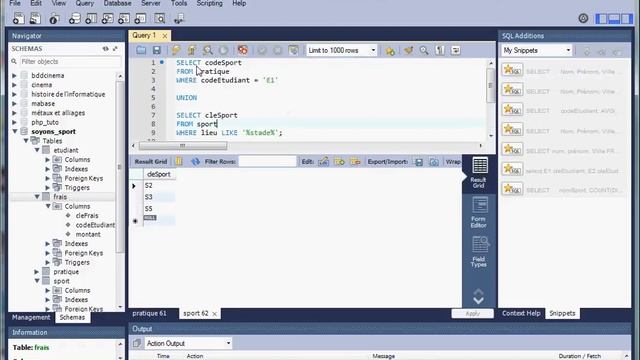The image size is (640, 360).
Task: Open the Field Types panel
Action: tap(479, 252)
